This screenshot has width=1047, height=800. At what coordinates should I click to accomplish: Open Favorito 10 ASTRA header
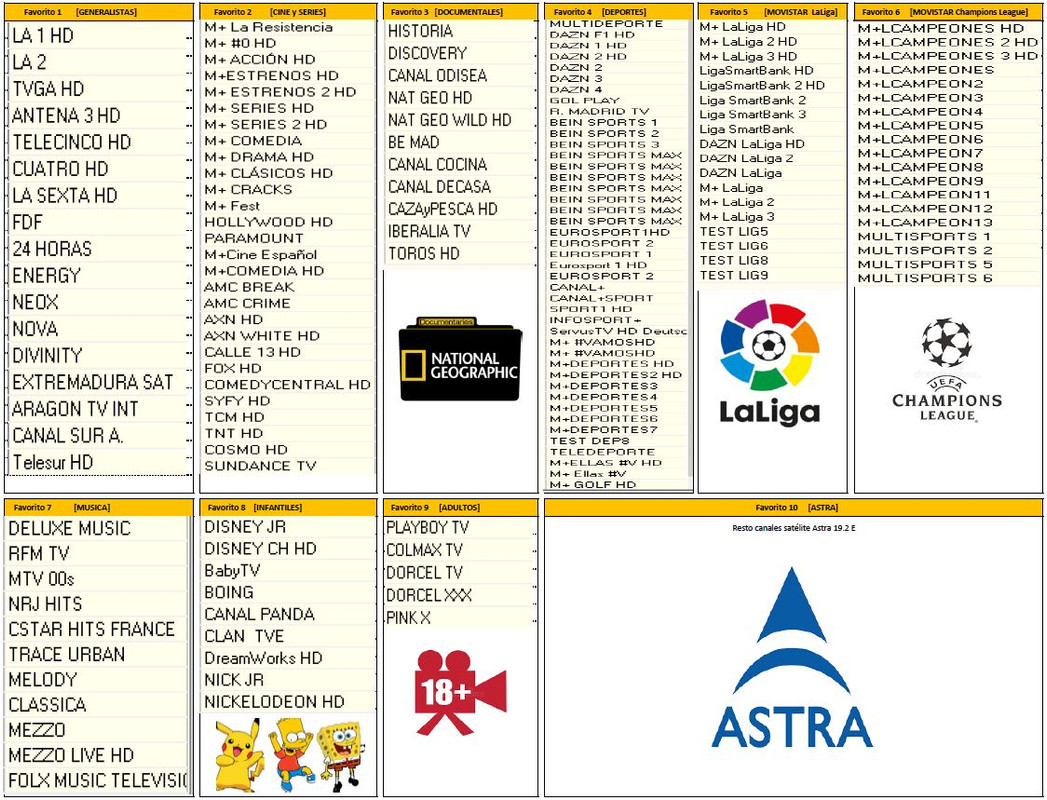point(793,508)
